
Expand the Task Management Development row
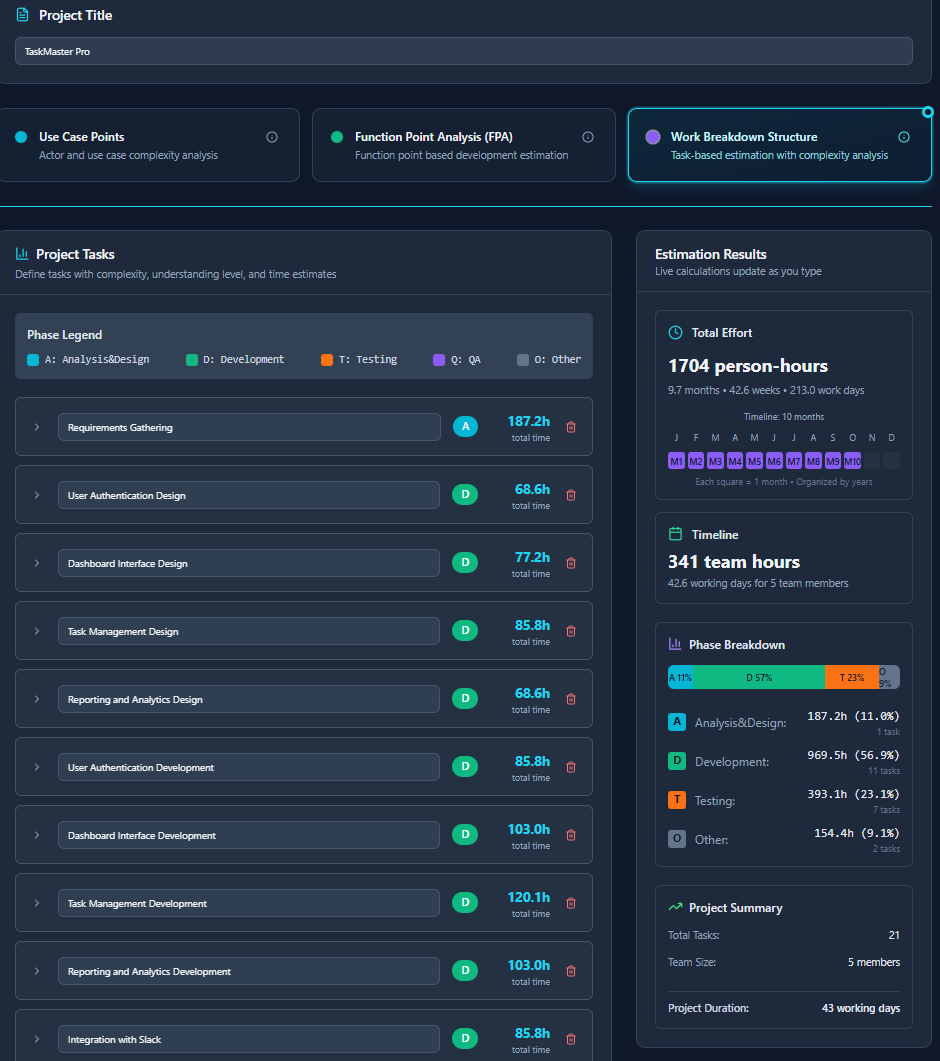[37, 903]
